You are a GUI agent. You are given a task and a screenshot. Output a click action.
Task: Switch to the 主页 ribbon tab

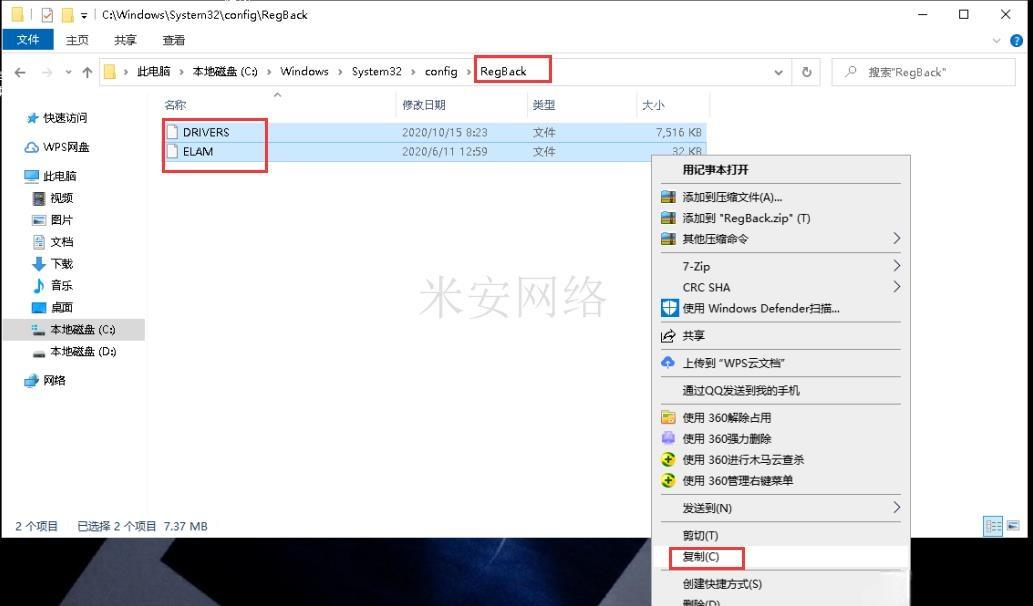point(77,40)
